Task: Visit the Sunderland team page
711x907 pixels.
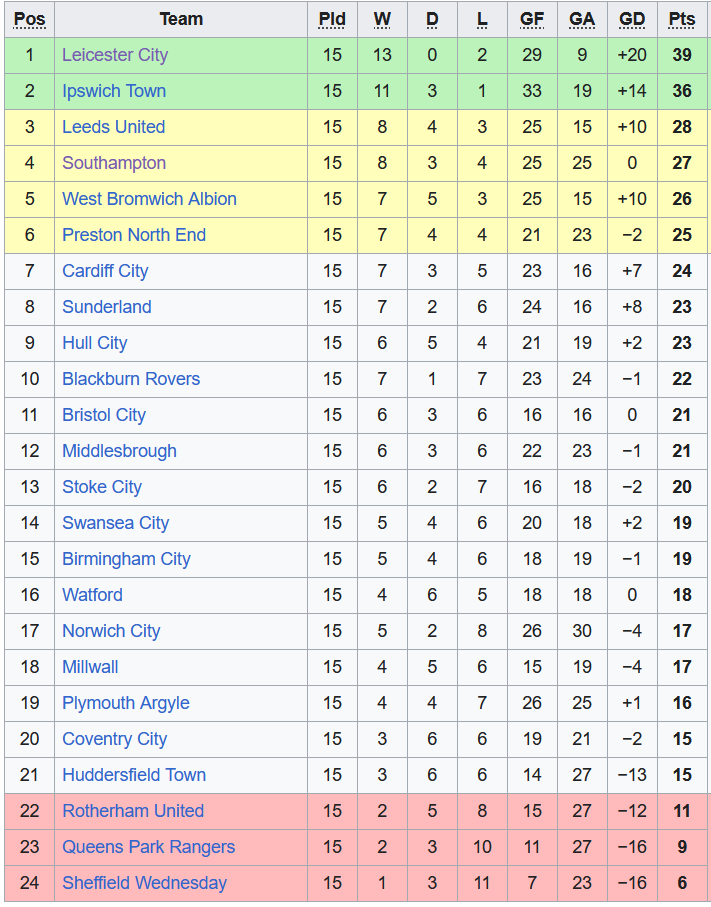Action: (106, 307)
